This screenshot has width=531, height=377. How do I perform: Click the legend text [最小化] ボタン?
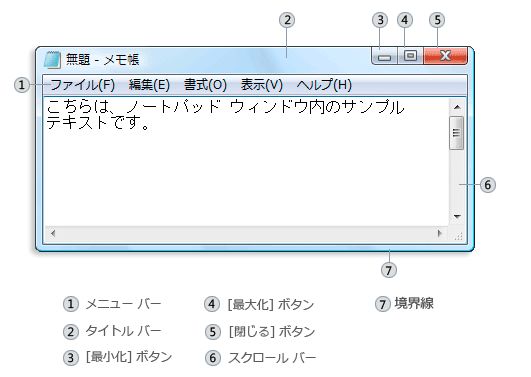[129, 357]
